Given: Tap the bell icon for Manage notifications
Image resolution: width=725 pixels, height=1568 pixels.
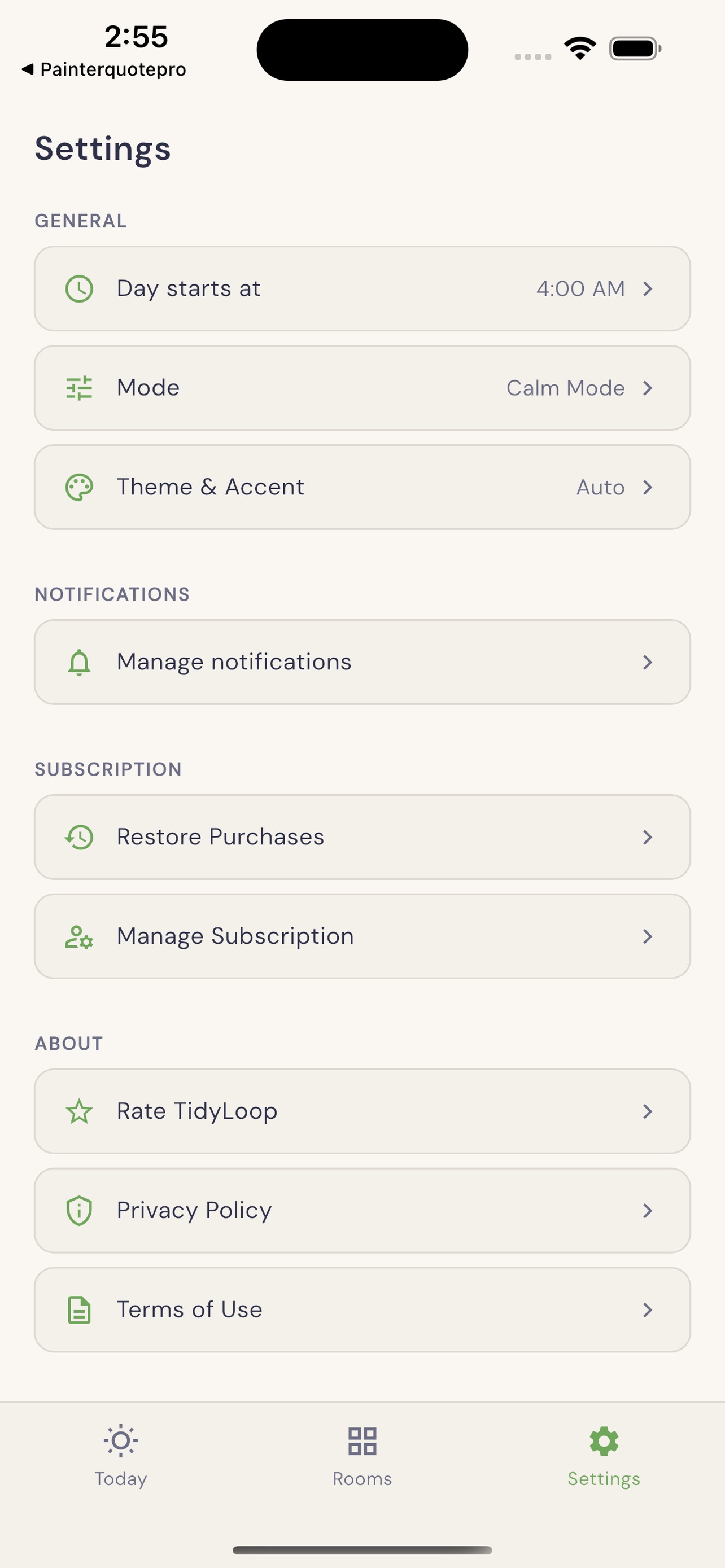Looking at the screenshot, I should pyautogui.click(x=79, y=662).
